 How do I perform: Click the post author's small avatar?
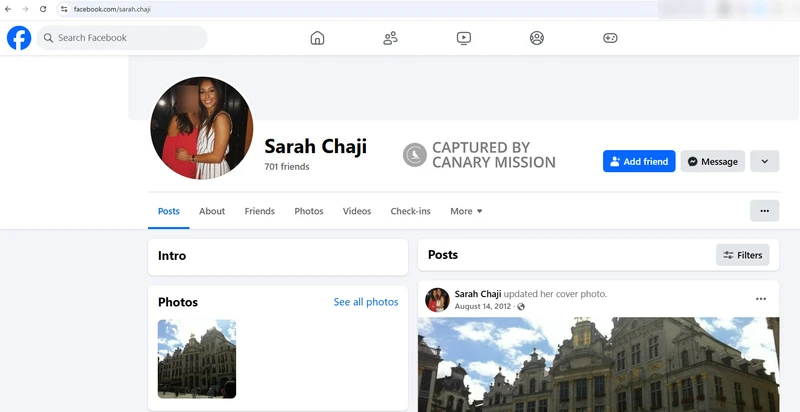[x=437, y=300]
